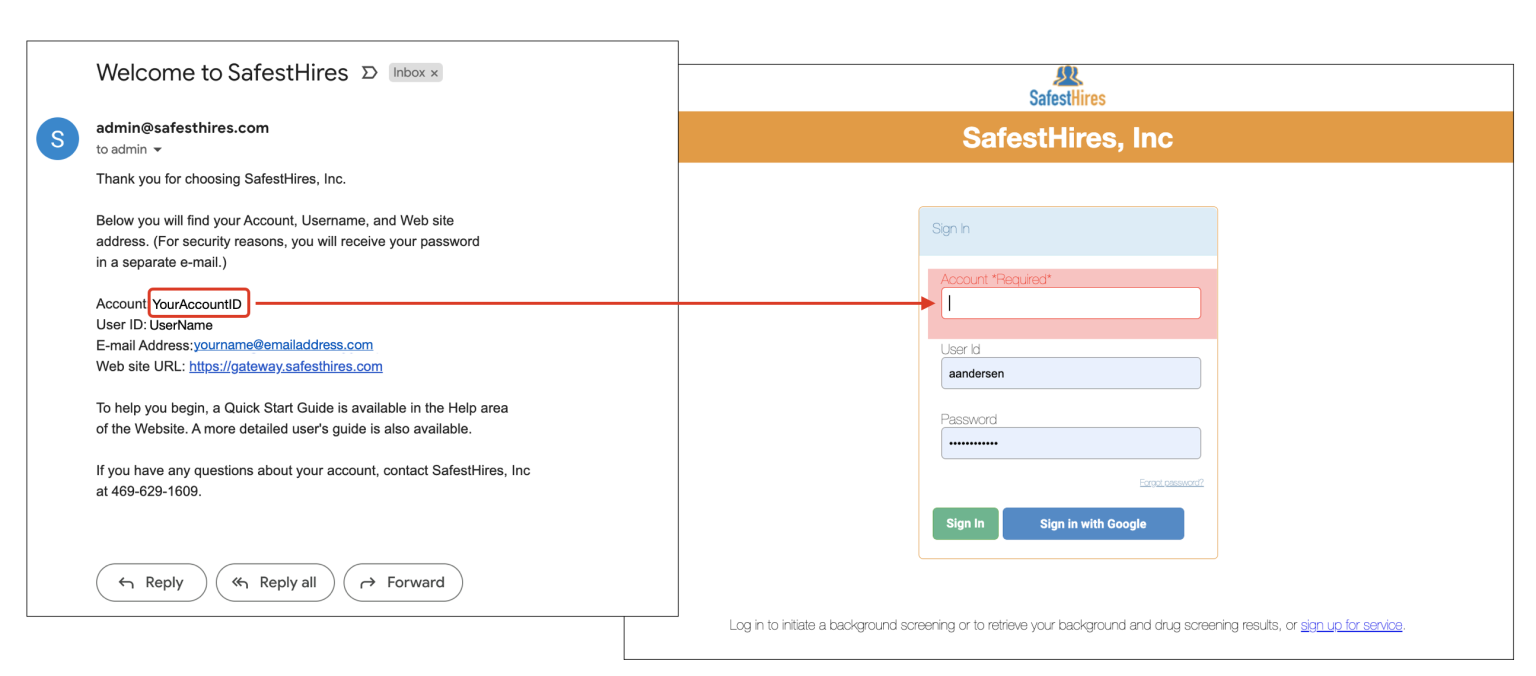Click inside the highlighted Account Required field

pyautogui.click(x=1070, y=302)
